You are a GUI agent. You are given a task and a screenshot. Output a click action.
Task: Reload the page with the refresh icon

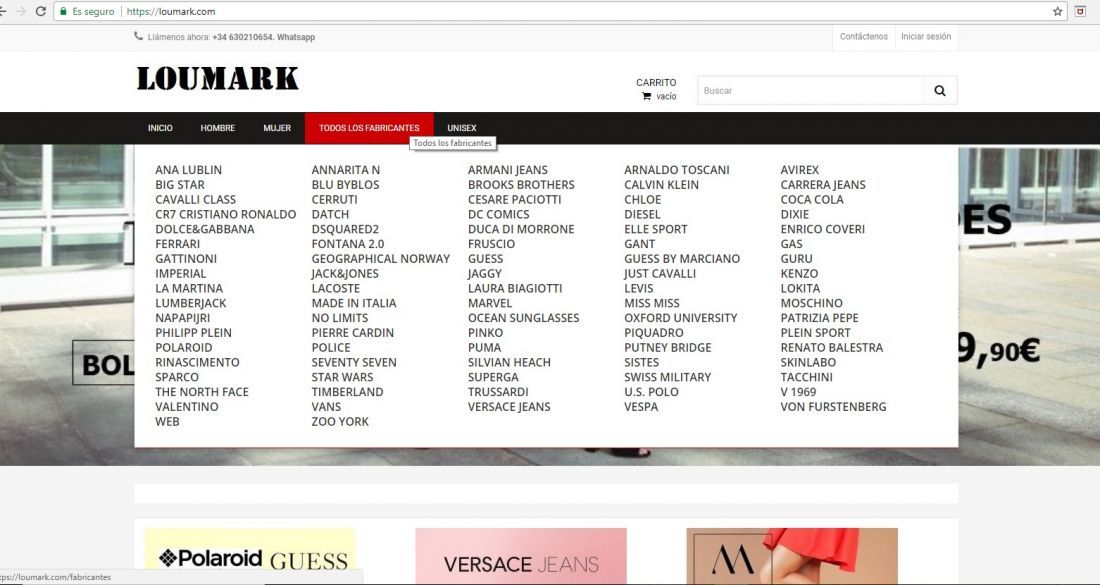coord(41,11)
